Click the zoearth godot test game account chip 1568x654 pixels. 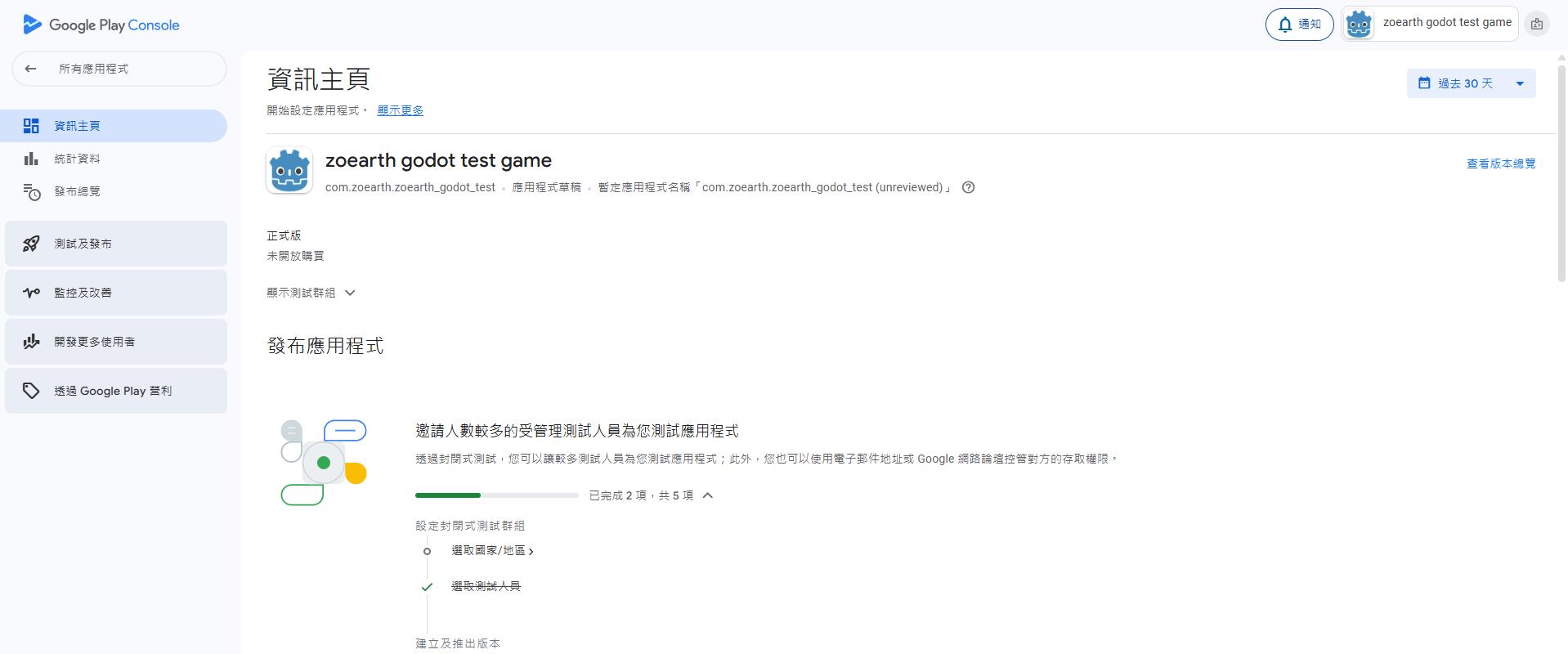[x=1429, y=24]
